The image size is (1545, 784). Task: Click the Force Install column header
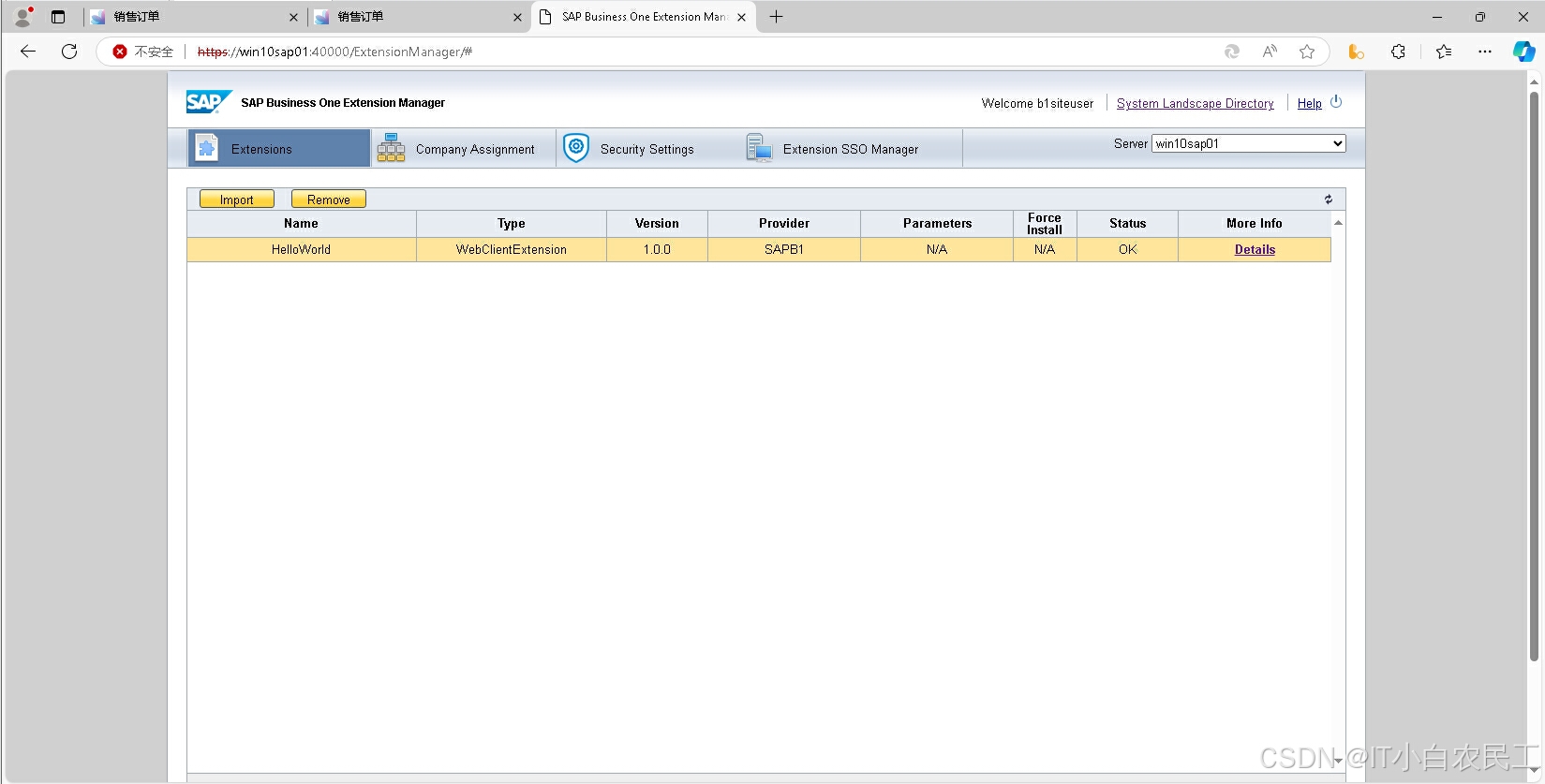point(1045,223)
